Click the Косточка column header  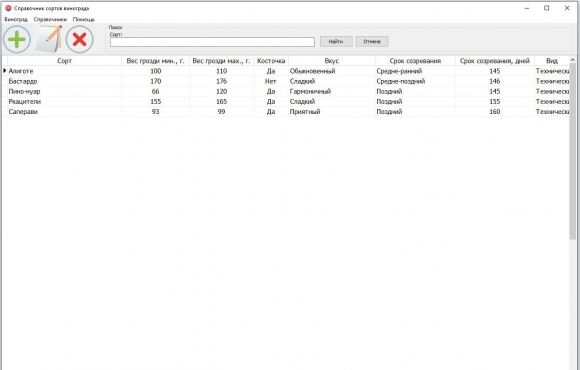pos(271,61)
